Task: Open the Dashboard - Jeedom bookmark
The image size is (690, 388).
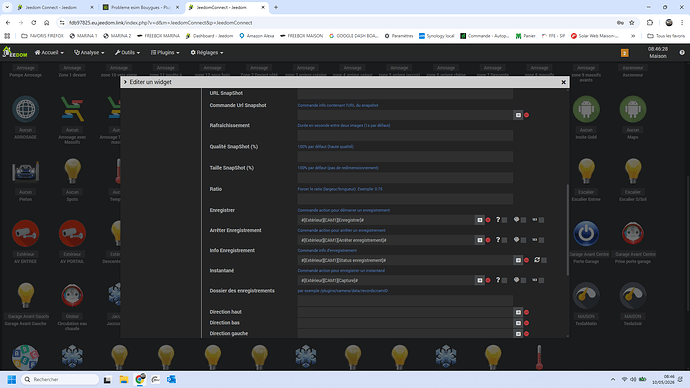Action: point(209,36)
